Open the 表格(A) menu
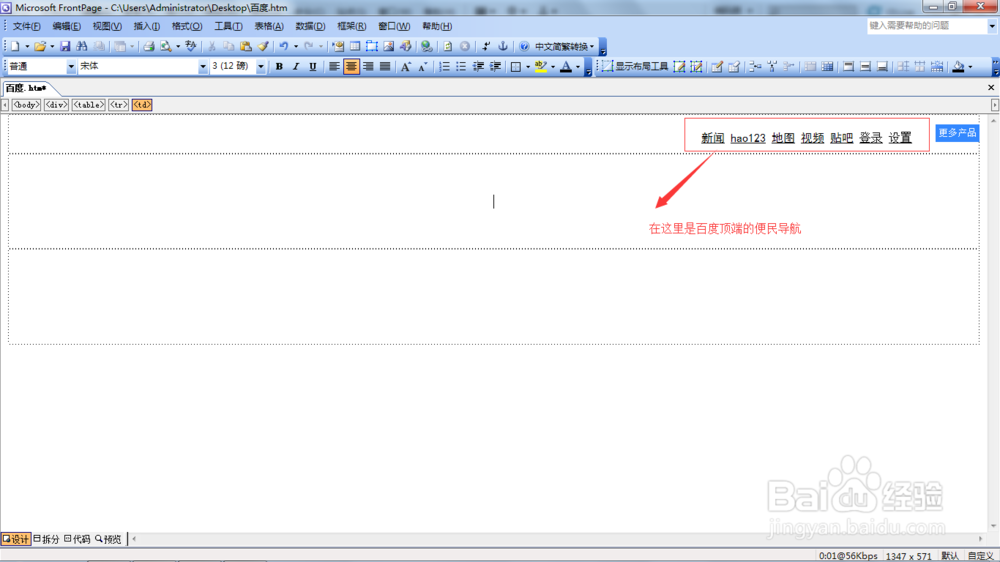This screenshot has width=1000, height=562. [x=269, y=26]
